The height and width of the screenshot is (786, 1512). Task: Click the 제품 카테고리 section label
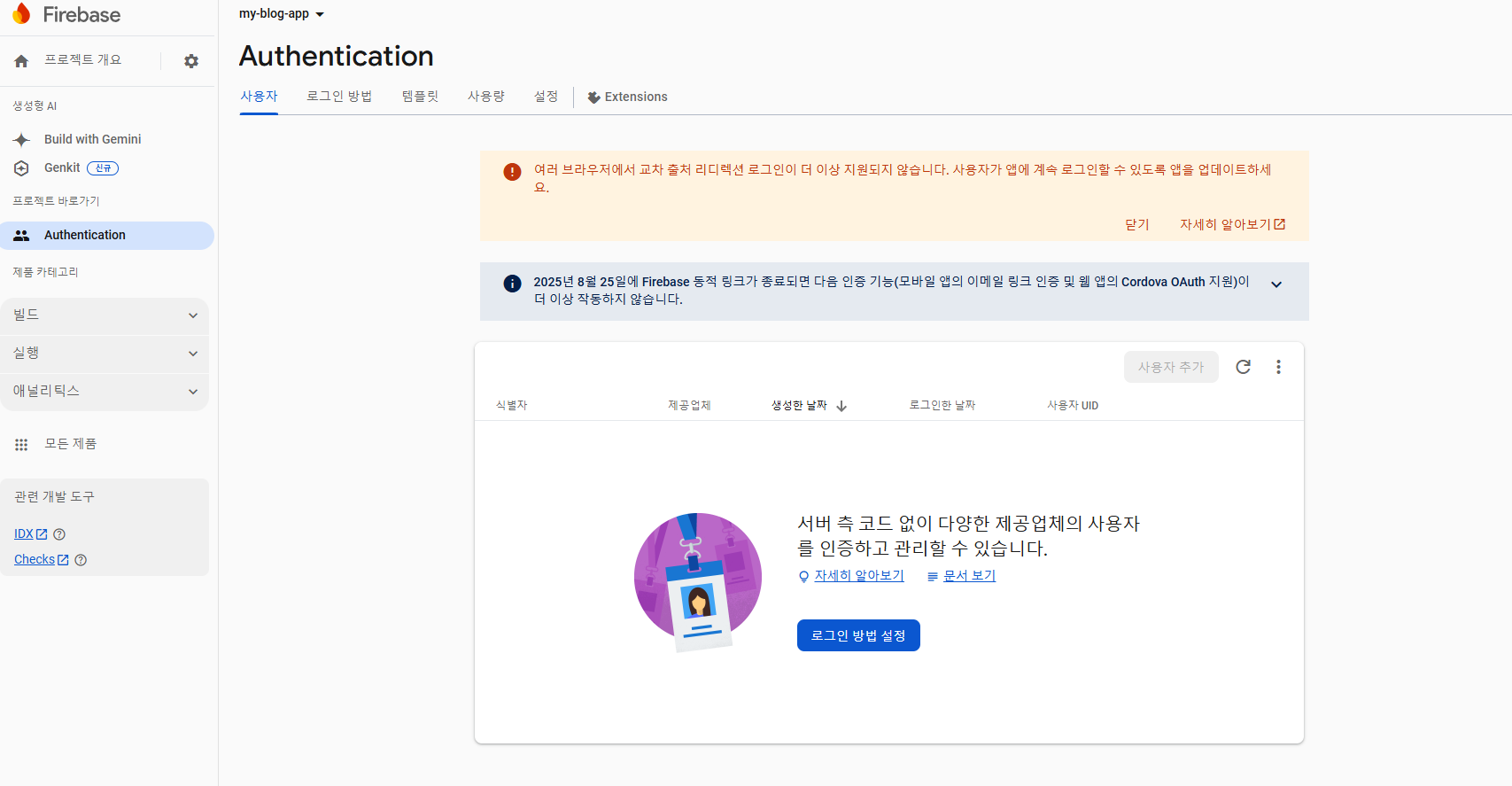tap(45, 273)
